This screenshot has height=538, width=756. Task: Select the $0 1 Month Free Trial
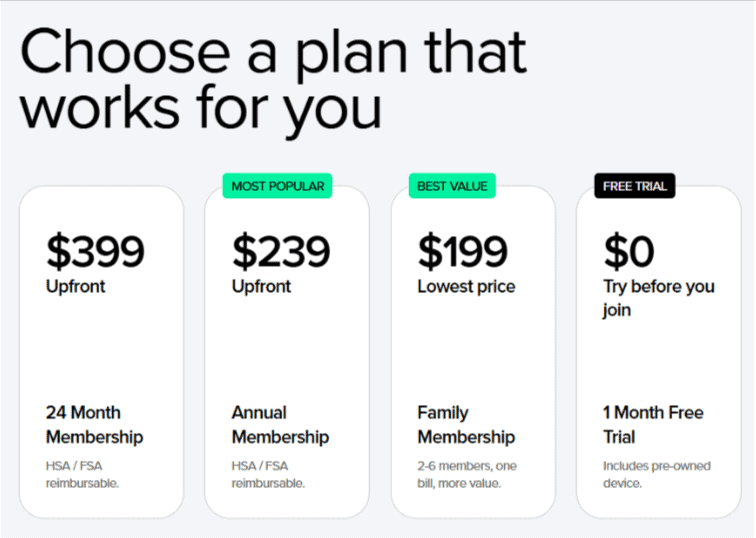point(658,350)
